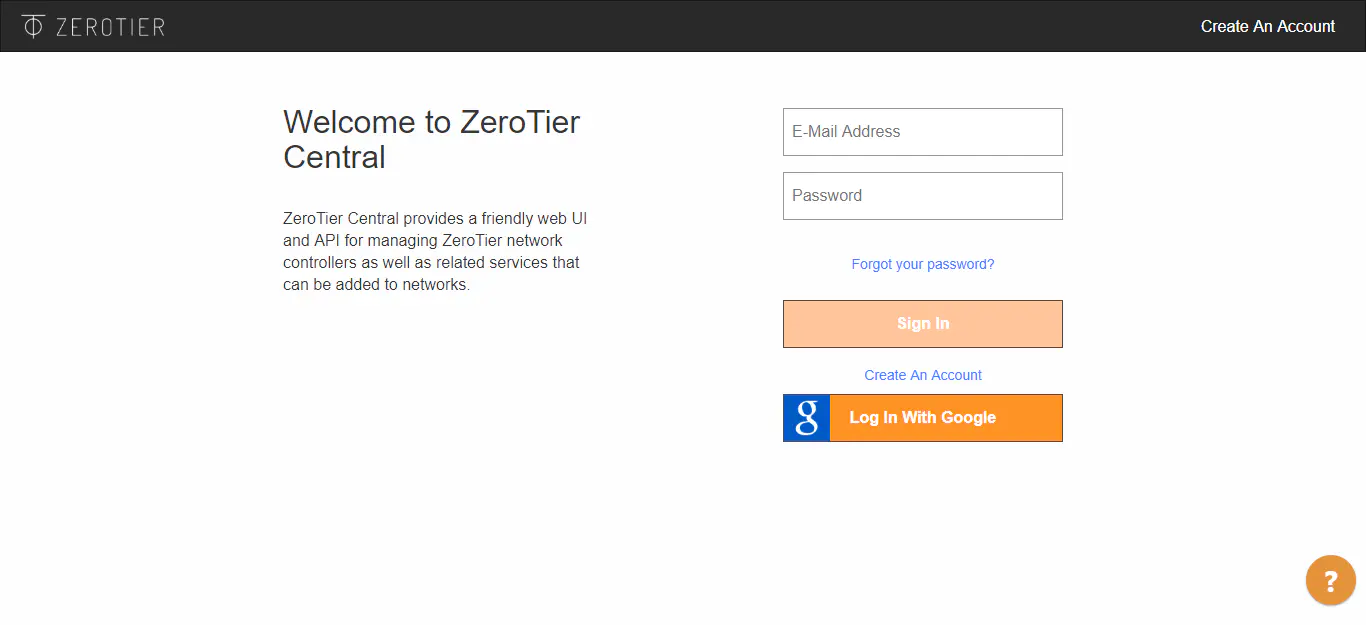The image size is (1366, 625).
Task: Open the Forgot your password? link
Action: click(x=922, y=264)
